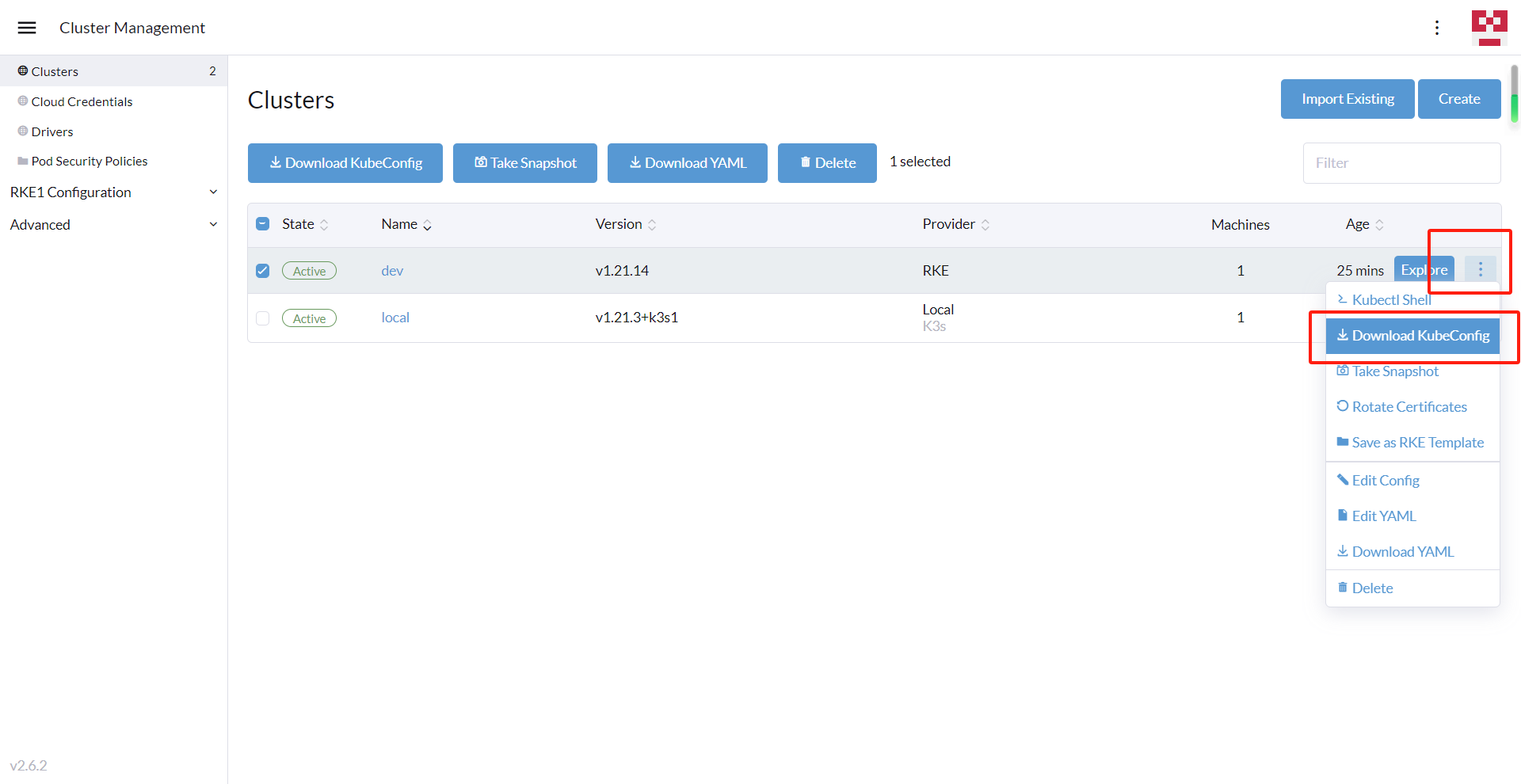
Task: Choose Edit Config in the context menu
Action: click(x=1412, y=481)
